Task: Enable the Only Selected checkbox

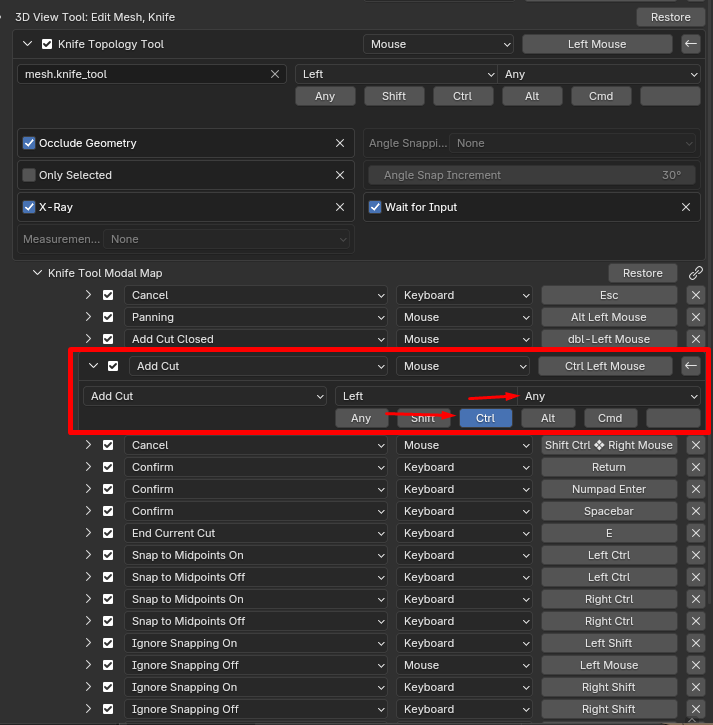Action: [x=29, y=175]
